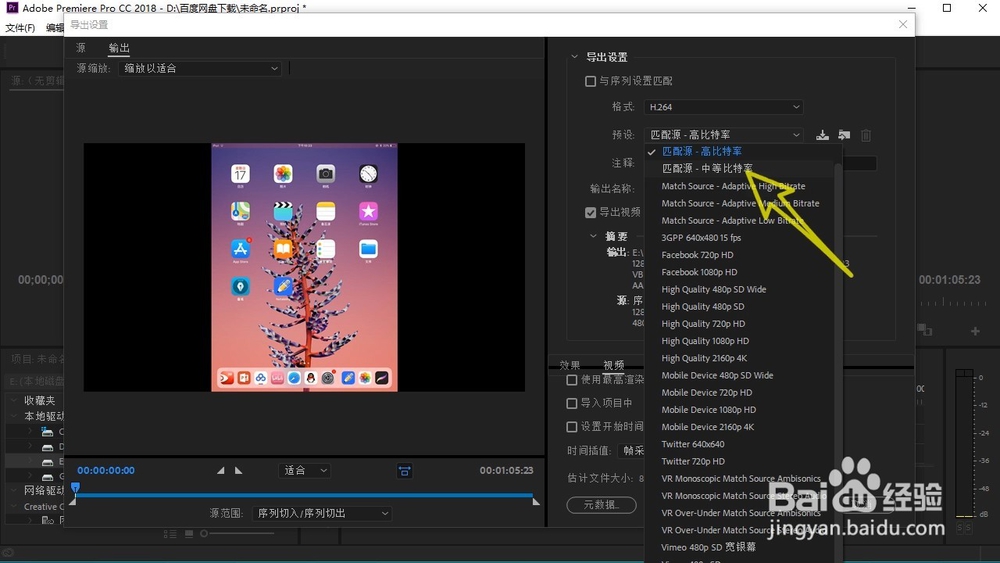Toggle the 导出视频 checkbox

pyautogui.click(x=591, y=212)
